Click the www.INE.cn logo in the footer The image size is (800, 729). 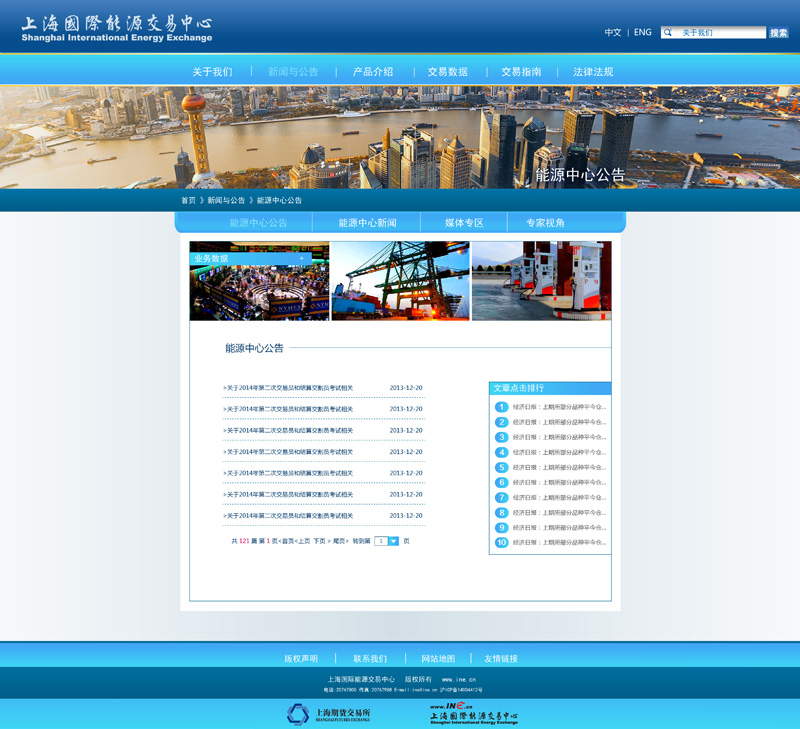point(474,713)
